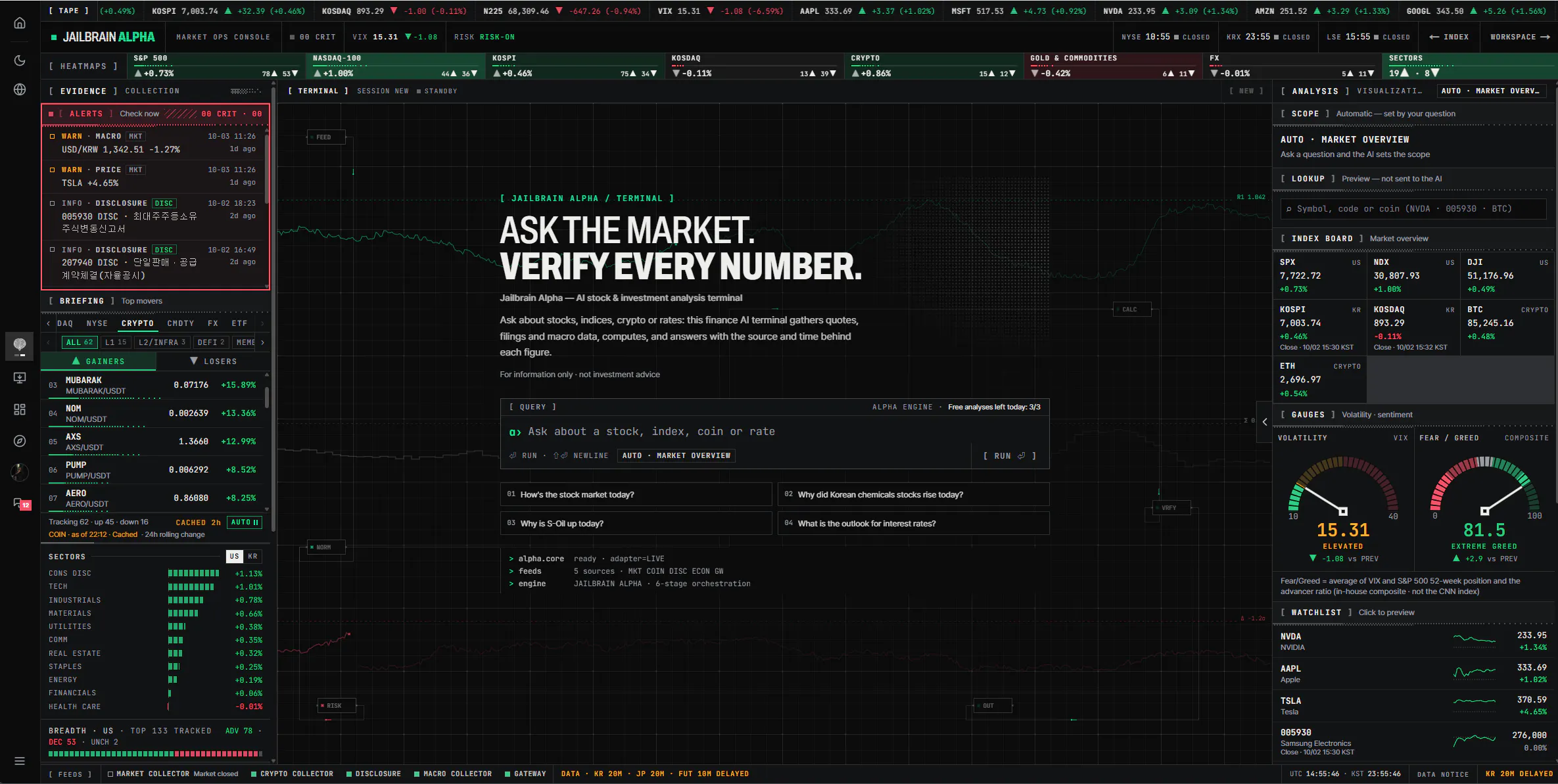Open the round avatar in sidebar
This screenshot has height=784, width=1558.
tap(20, 472)
